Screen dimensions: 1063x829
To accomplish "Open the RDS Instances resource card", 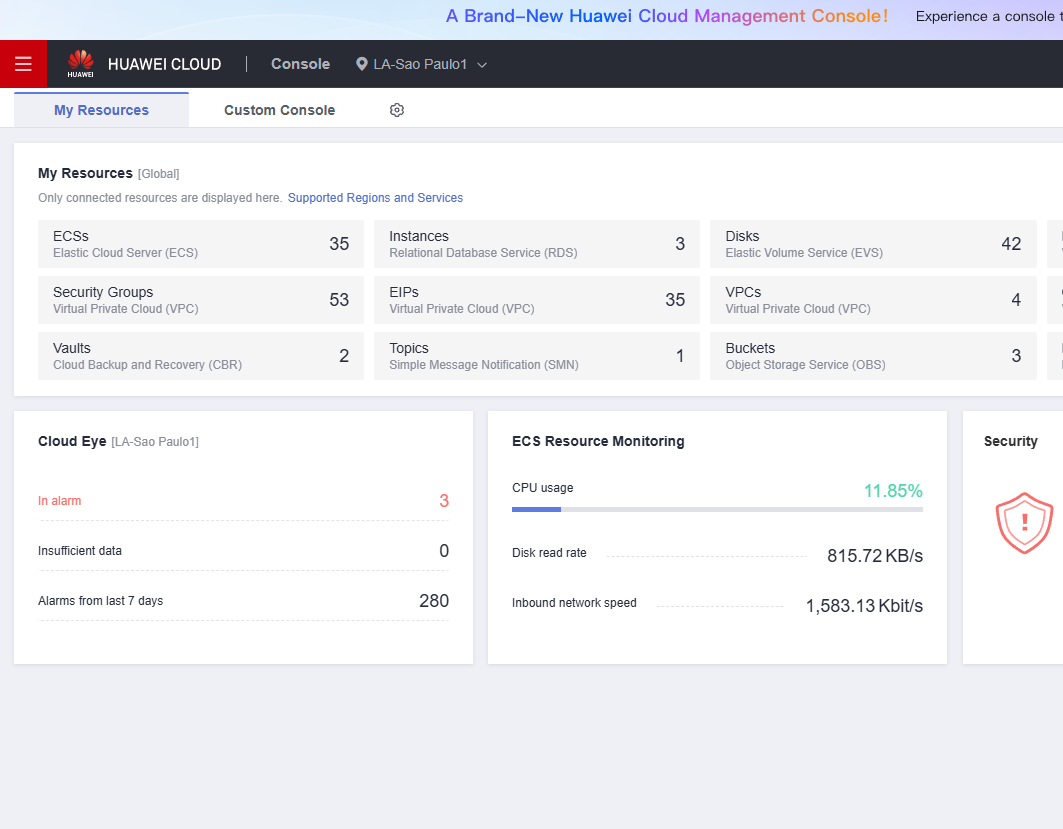I will (x=537, y=244).
